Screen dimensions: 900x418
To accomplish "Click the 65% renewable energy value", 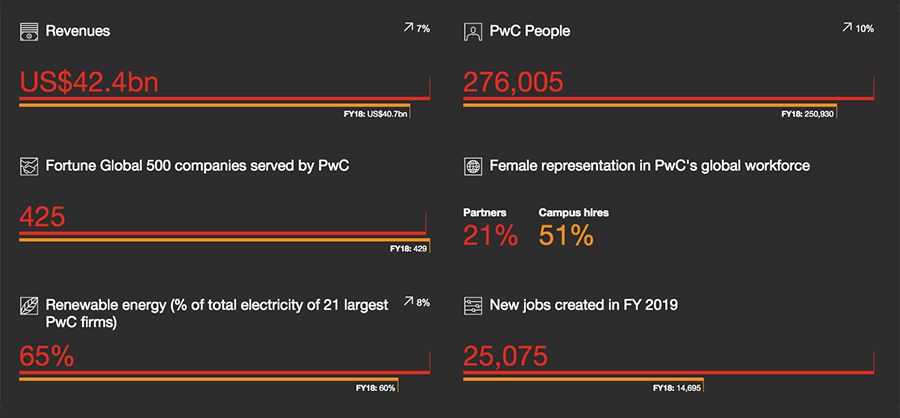I will (46, 357).
